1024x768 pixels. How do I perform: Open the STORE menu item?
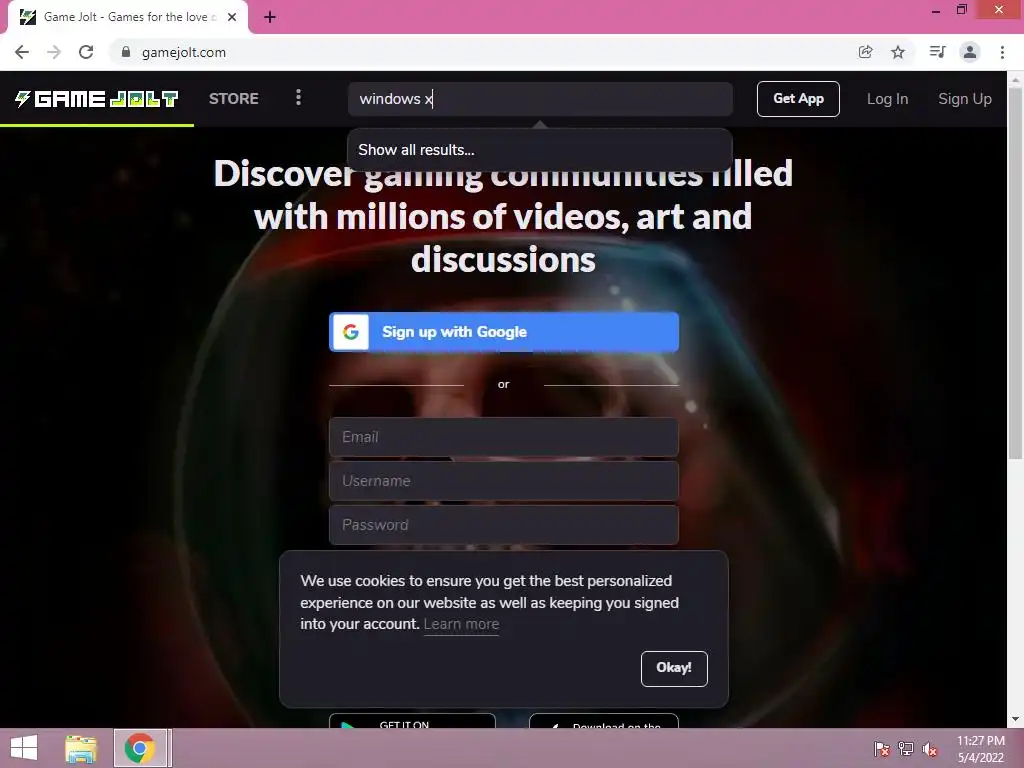[x=234, y=99]
